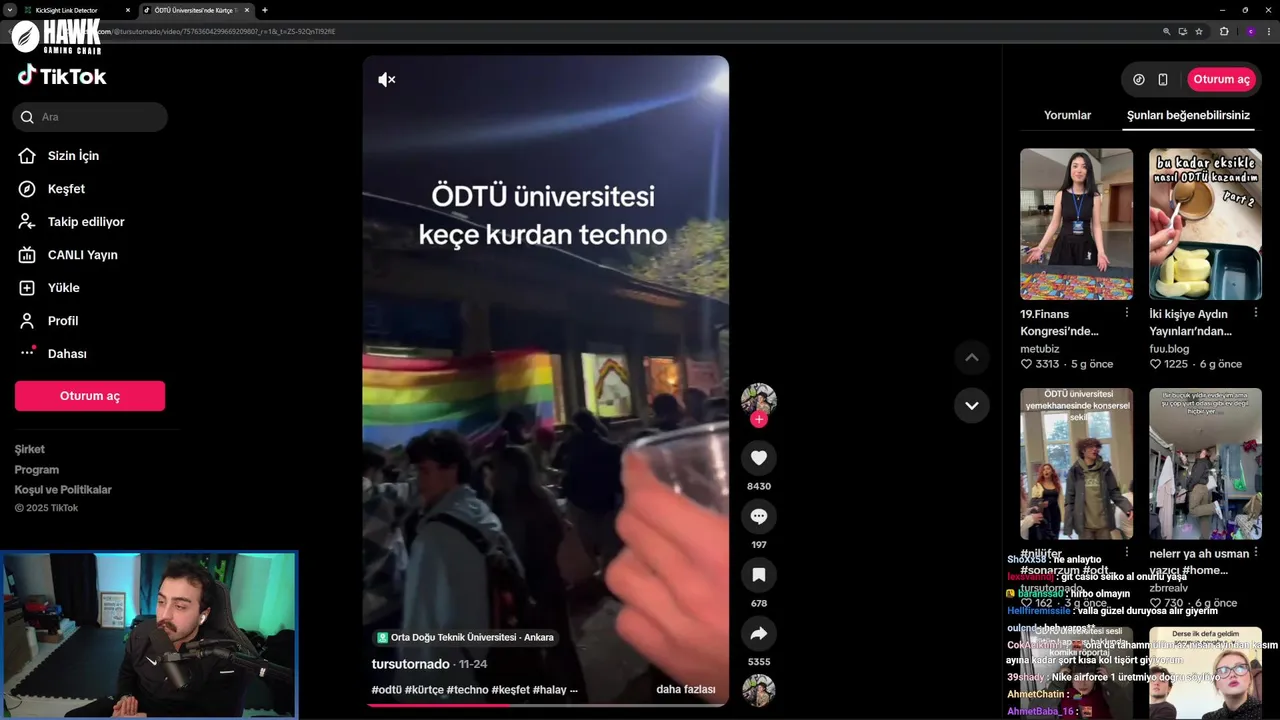Share video with the arrow icon
The image size is (1280, 720).
[759, 633]
